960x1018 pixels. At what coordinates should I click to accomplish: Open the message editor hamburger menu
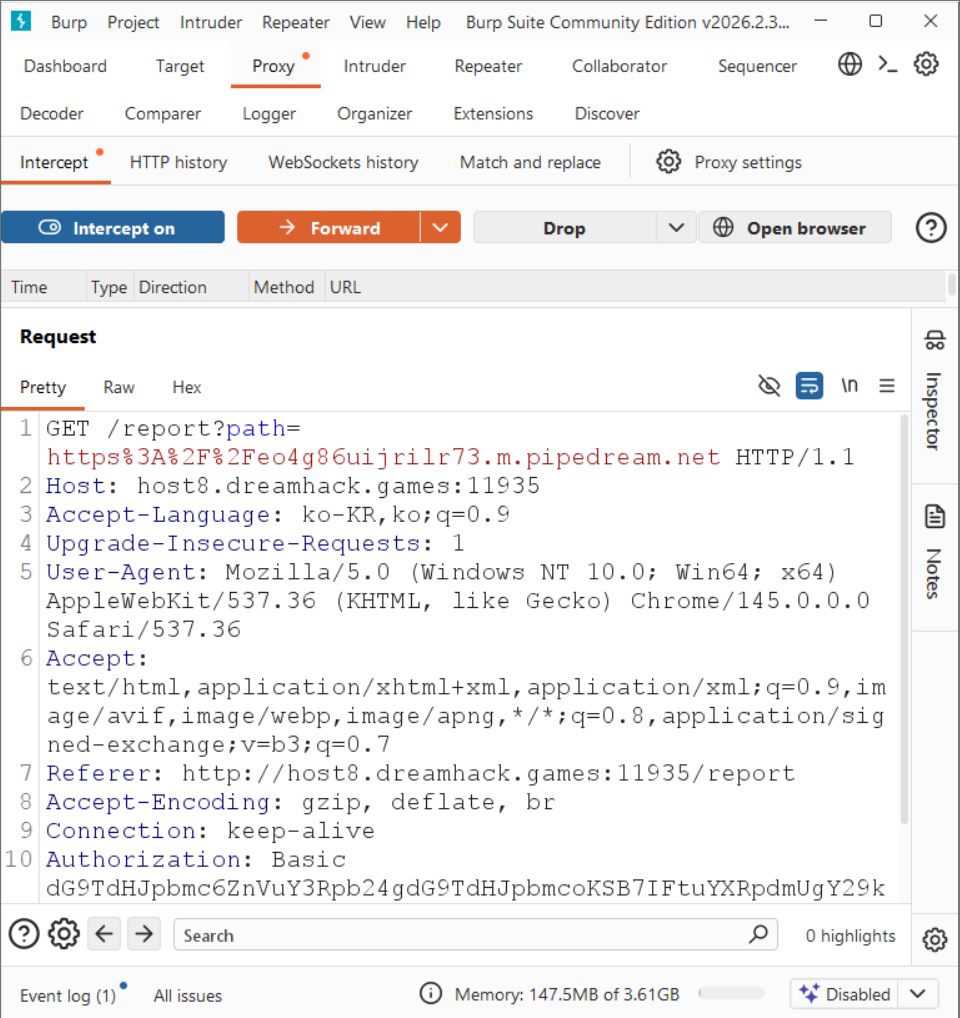tap(887, 386)
